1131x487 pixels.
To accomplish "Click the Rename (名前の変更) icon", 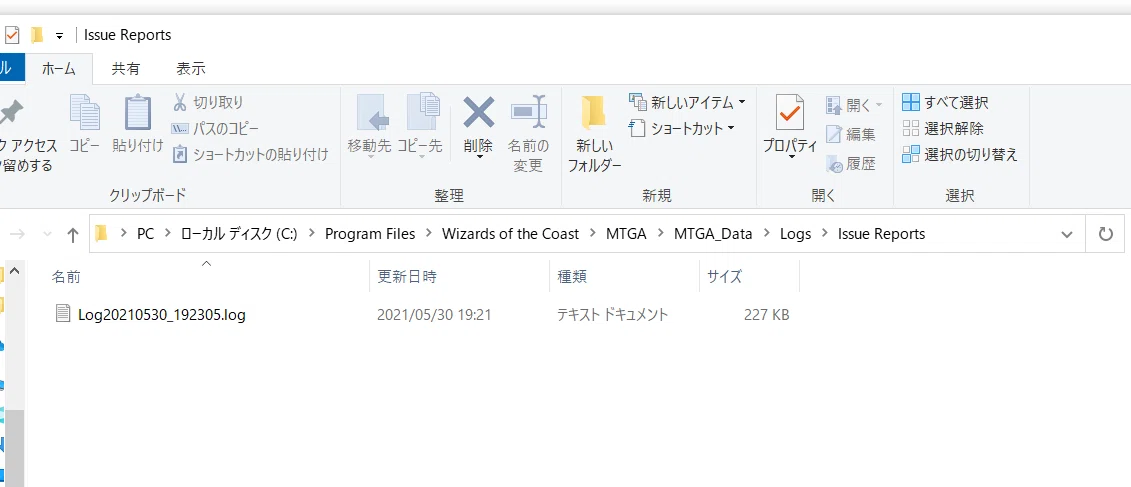I will click(x=528, y=112).
